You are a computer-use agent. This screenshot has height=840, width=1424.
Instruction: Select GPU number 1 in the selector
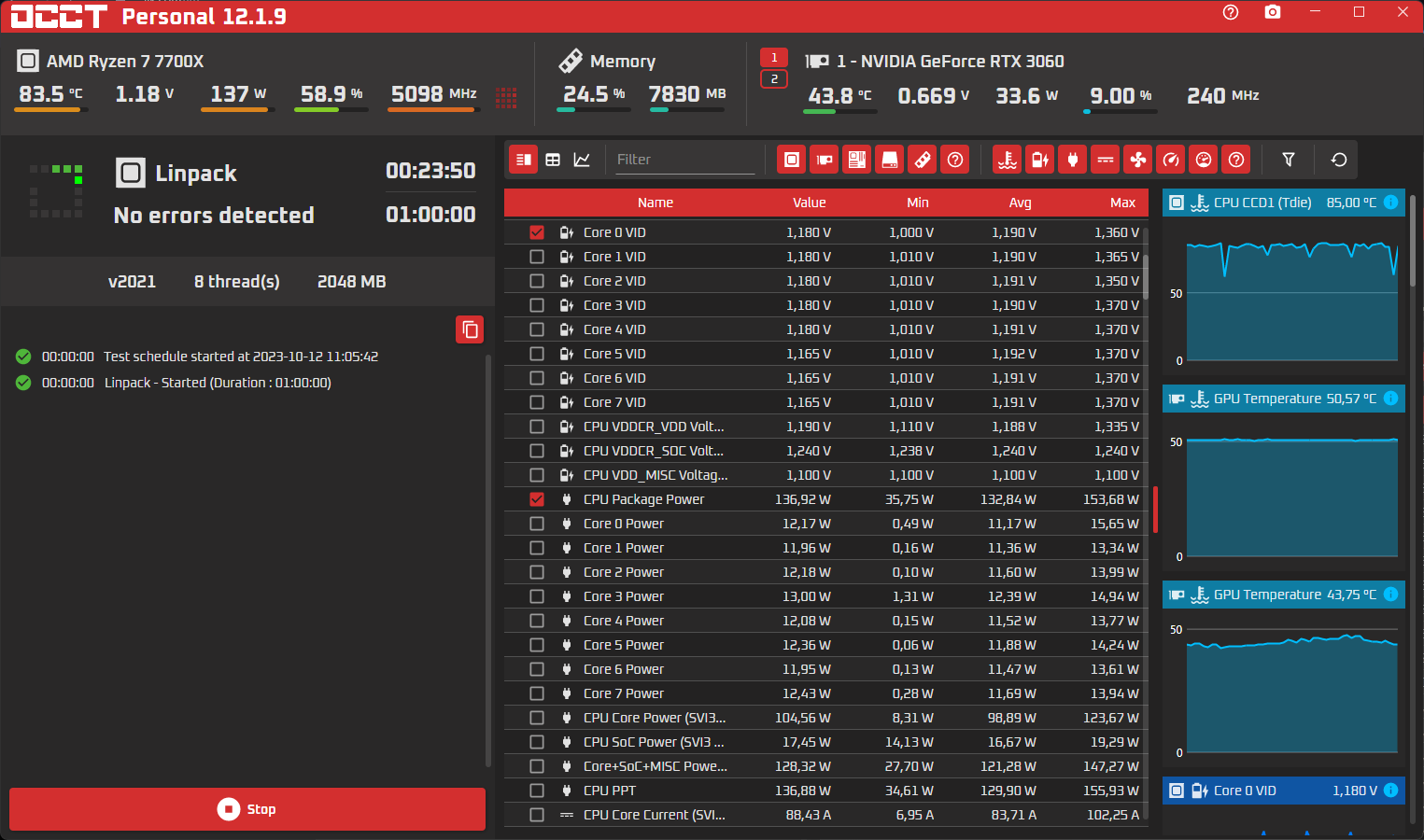(774, 58)
